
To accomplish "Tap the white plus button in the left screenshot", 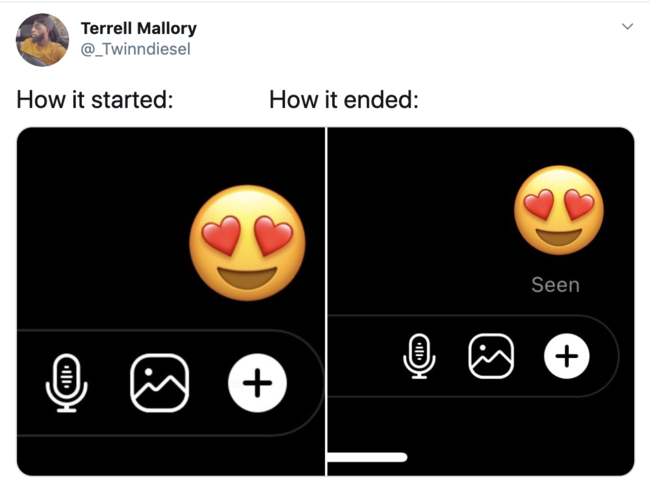I will [x=257, y=383].
